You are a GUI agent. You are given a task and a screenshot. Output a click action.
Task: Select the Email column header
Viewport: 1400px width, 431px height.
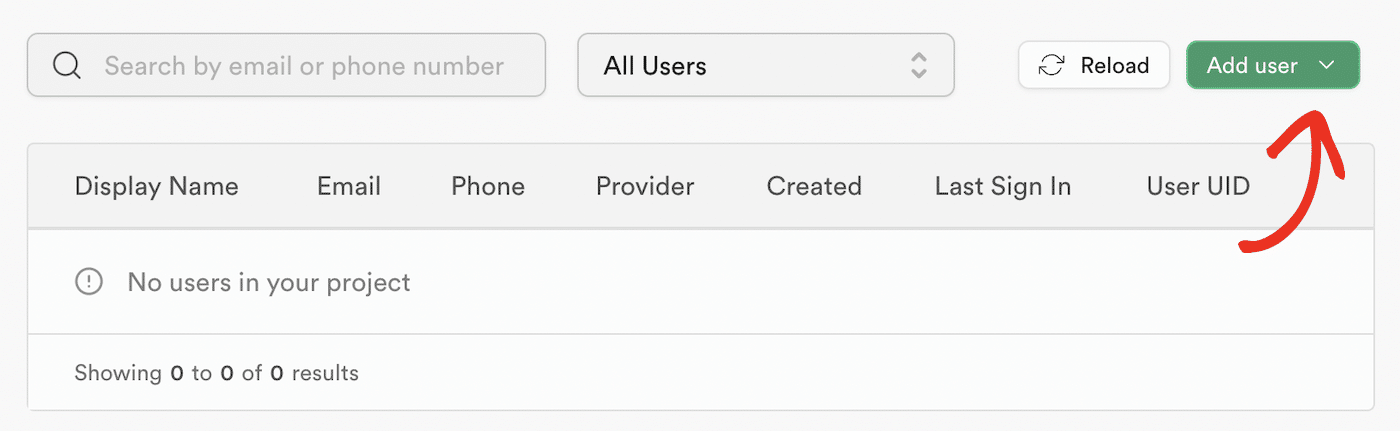[x=349, y=186]
